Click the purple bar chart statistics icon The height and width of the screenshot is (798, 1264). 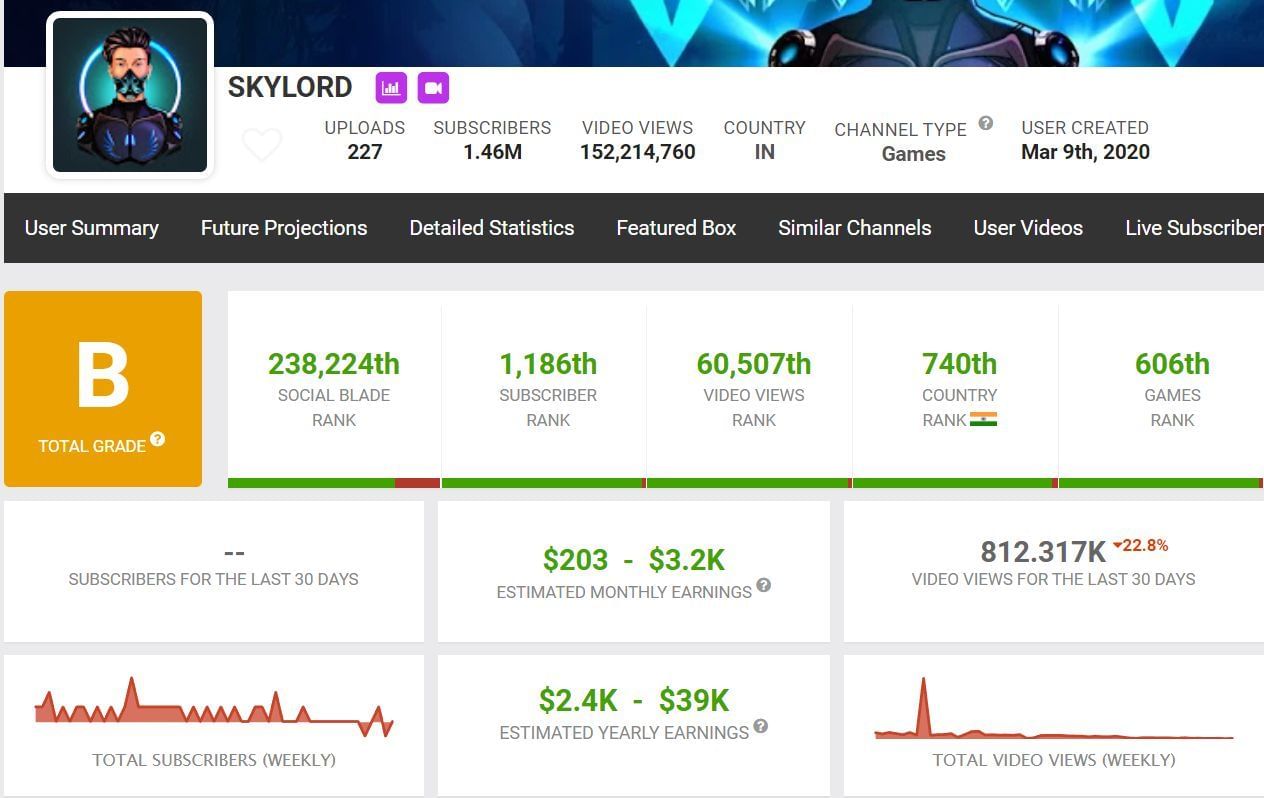click(391, 88)
